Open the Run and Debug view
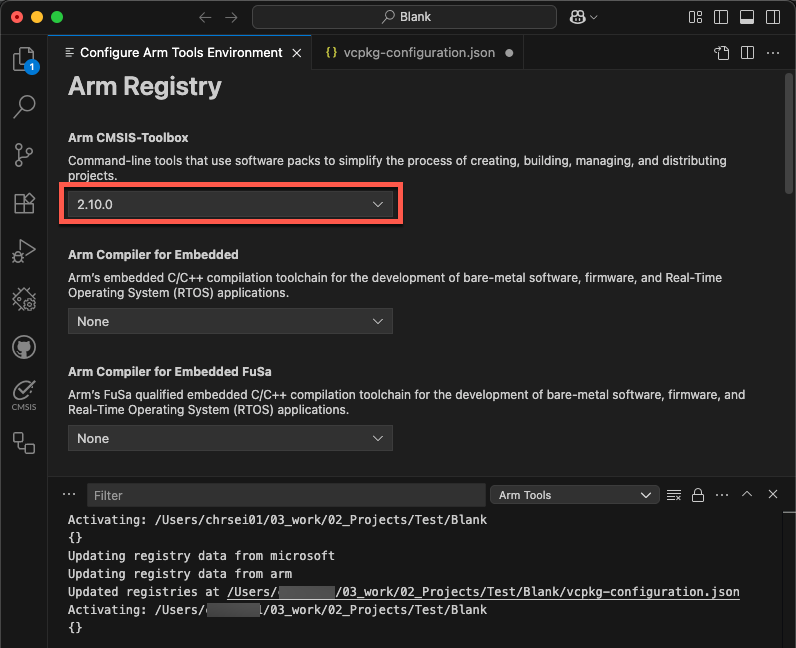Screen dimensions: 796x648 (x=24, y=251)
